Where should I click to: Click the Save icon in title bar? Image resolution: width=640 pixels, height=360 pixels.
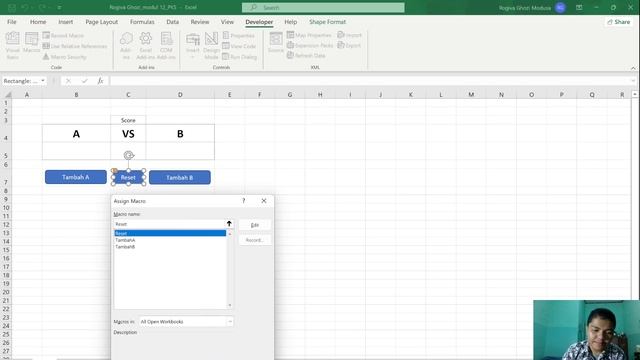pyautogui.click(x=12, y=7)
